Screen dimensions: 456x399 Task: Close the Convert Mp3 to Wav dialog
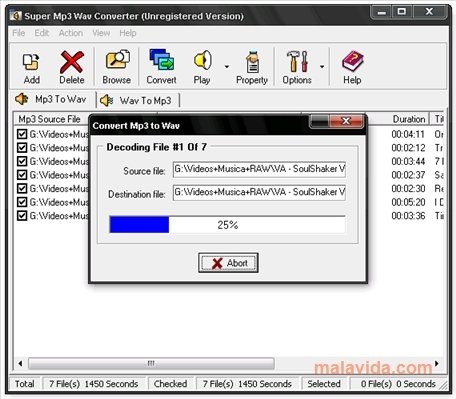(x=346, y=121)
